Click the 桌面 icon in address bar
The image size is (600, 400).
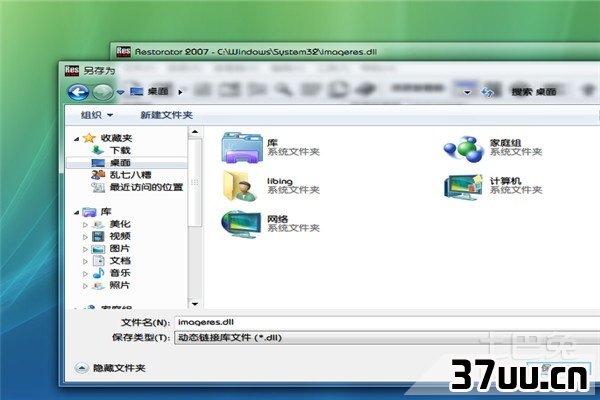(137, 91)
